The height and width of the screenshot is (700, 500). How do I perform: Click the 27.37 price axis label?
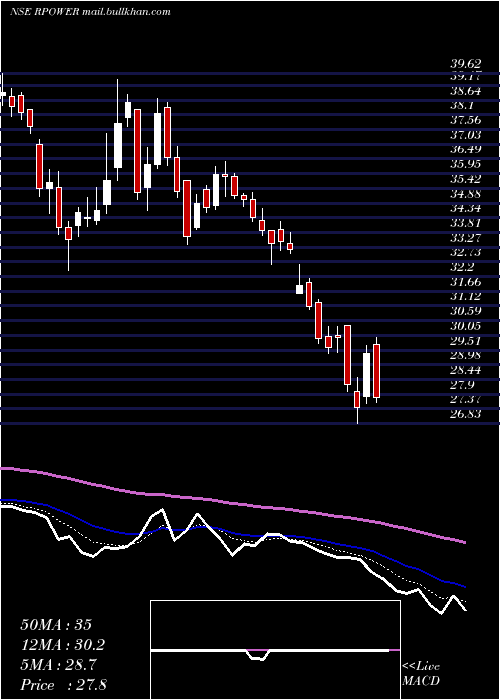[x=465, y=400]
